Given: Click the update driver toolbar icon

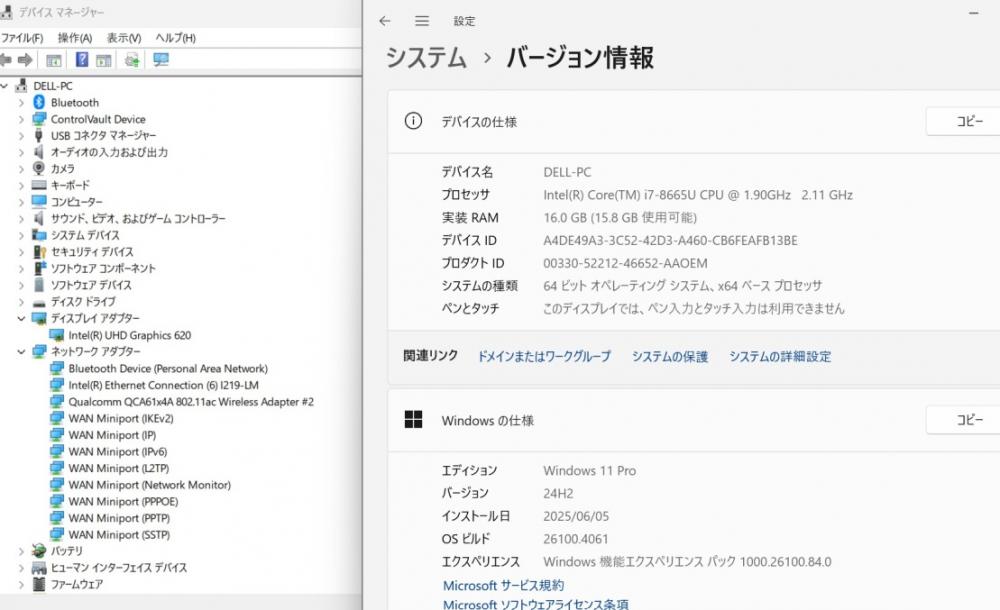Looking at the screenshot, I should [132, 60].
